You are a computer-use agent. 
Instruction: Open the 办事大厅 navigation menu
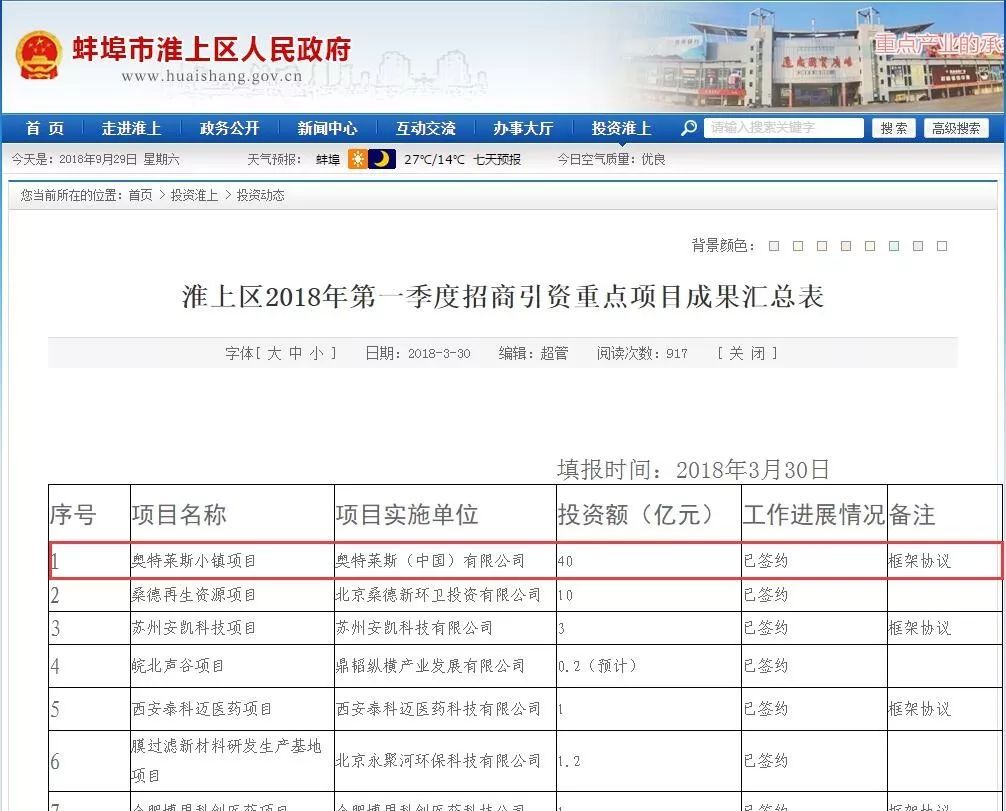(523, 128)
